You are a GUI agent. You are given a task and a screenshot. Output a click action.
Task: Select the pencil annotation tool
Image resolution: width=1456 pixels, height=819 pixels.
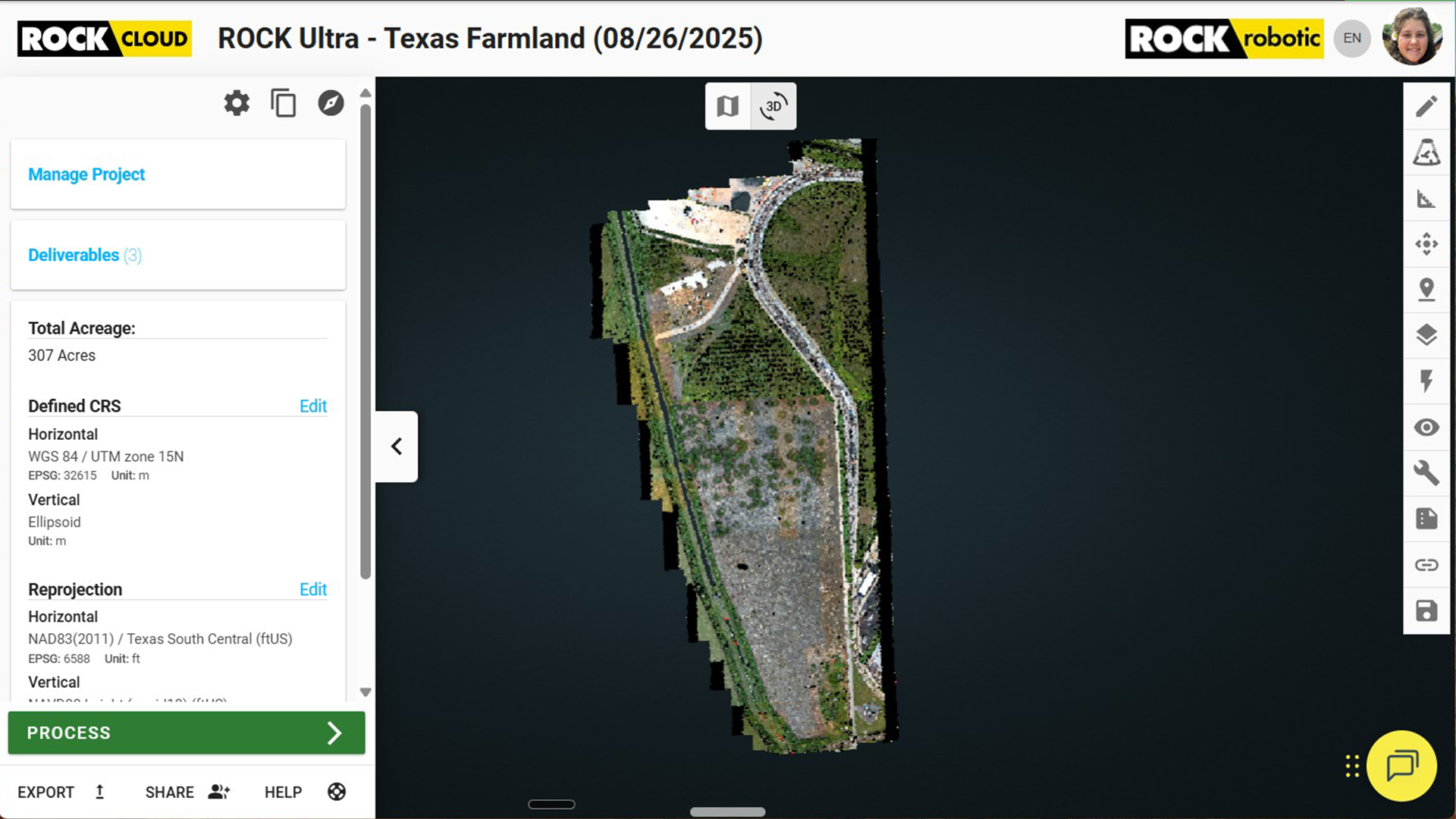point(1426,106)
